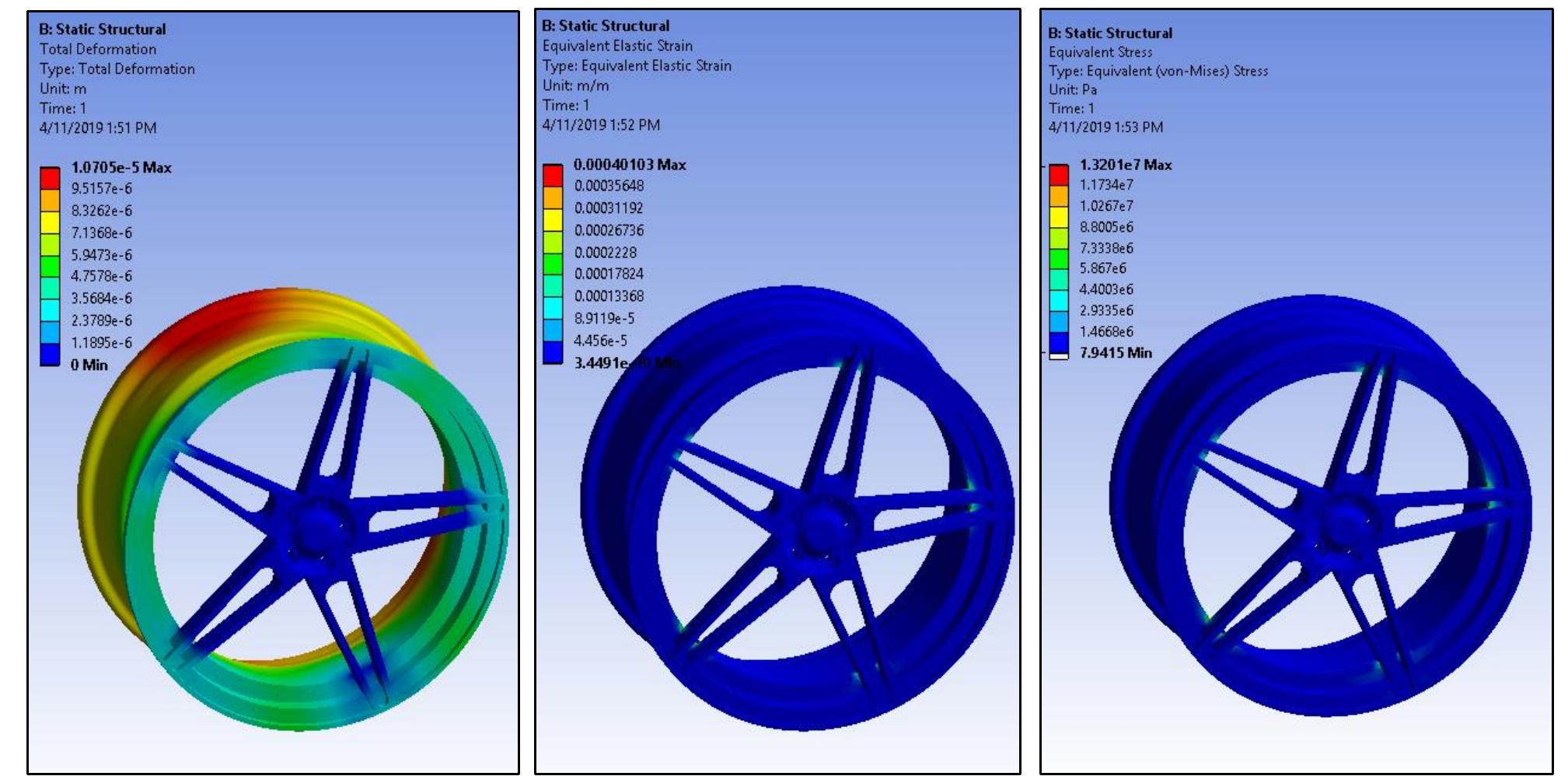The image size is (1568, 776).
Task: Select the '7.9415 Min' stress label
Action: click(1116, 352)
